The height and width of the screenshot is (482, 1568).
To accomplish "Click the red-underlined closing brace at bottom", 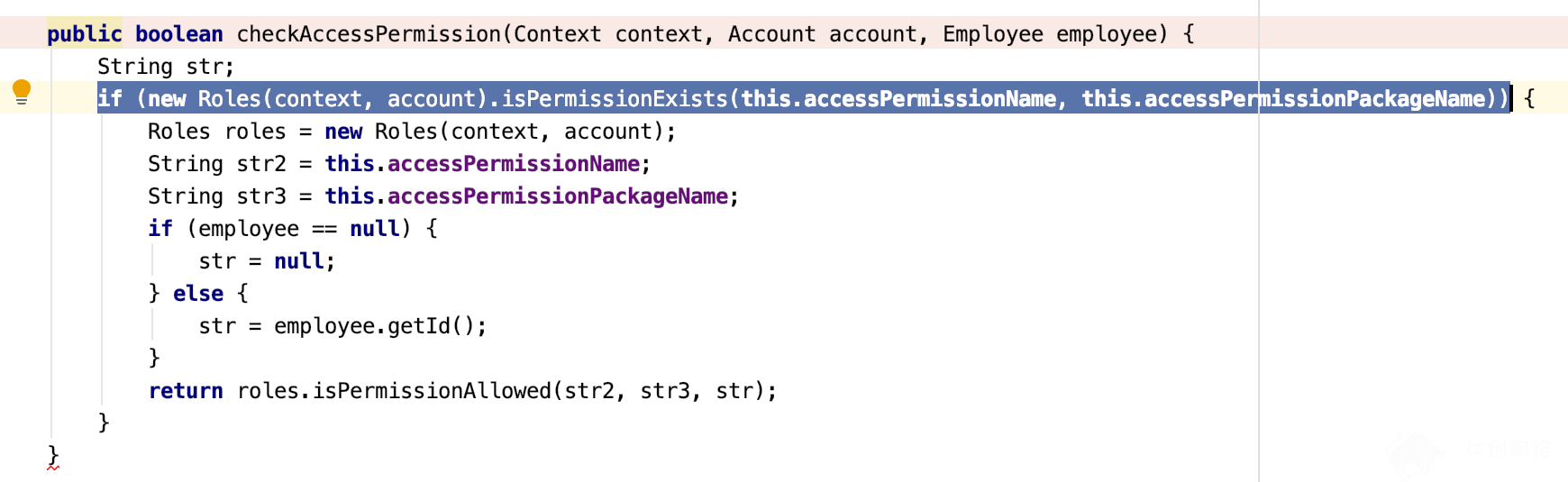I will [53, 456].
